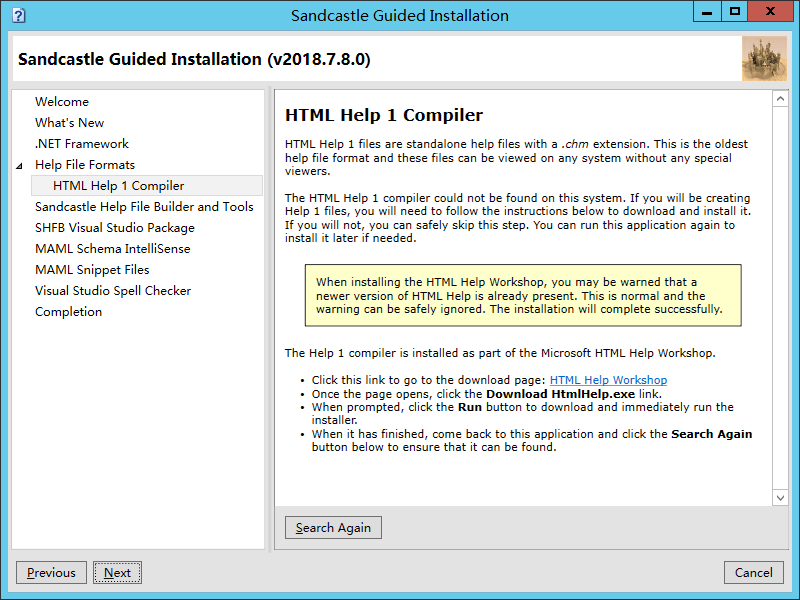Viewport: 800px width, 600px height.
Task: Click the yellow warning note box
Action: click(523, 295)
